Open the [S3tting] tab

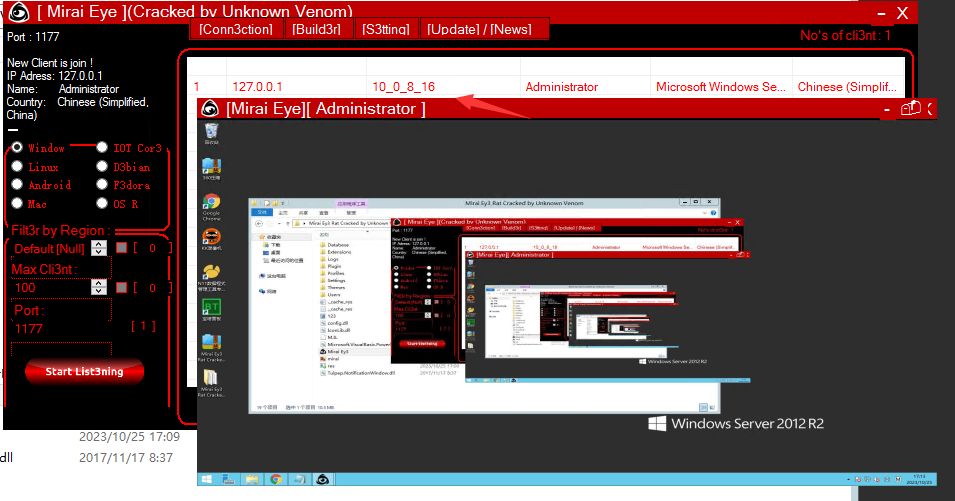click(386, 29)
